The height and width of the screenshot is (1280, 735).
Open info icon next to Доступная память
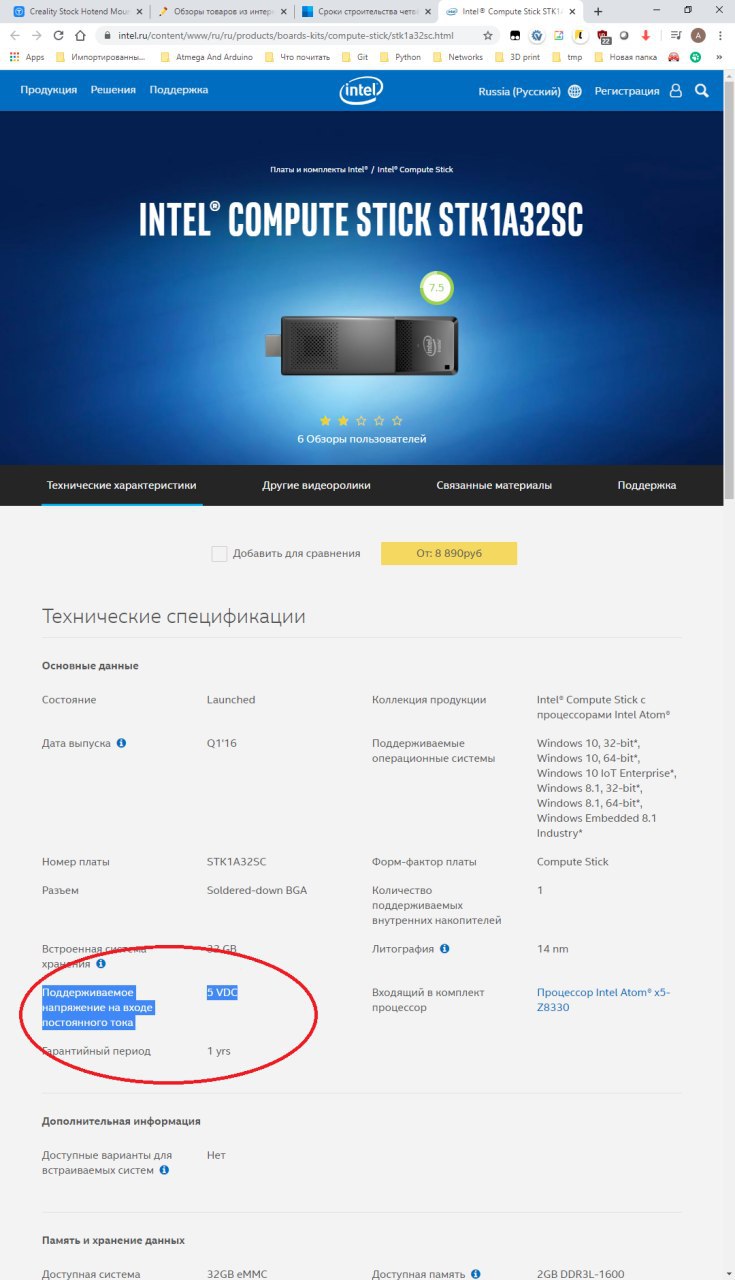475,1274
